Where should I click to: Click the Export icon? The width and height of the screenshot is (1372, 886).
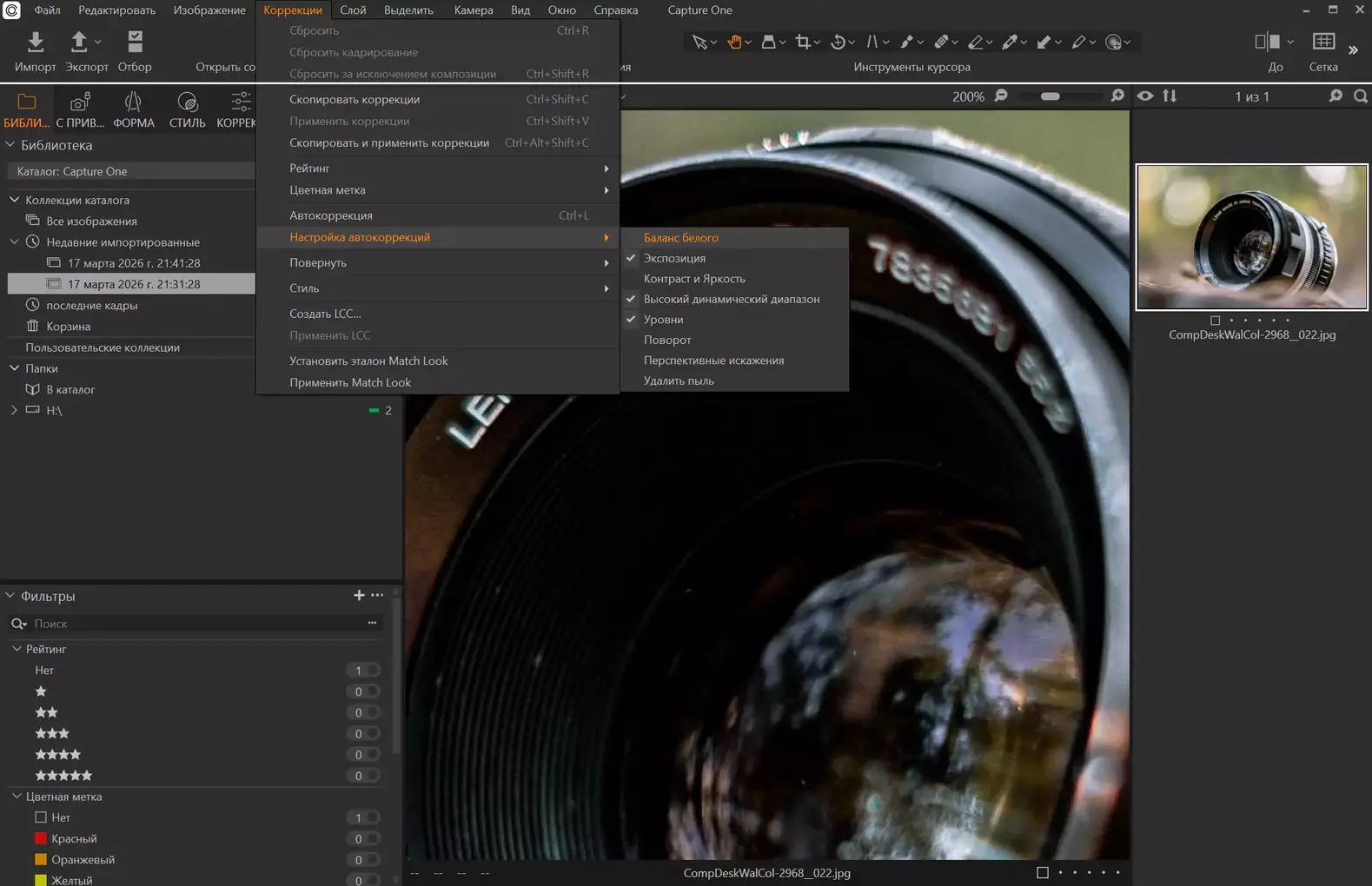coord(79,42)
